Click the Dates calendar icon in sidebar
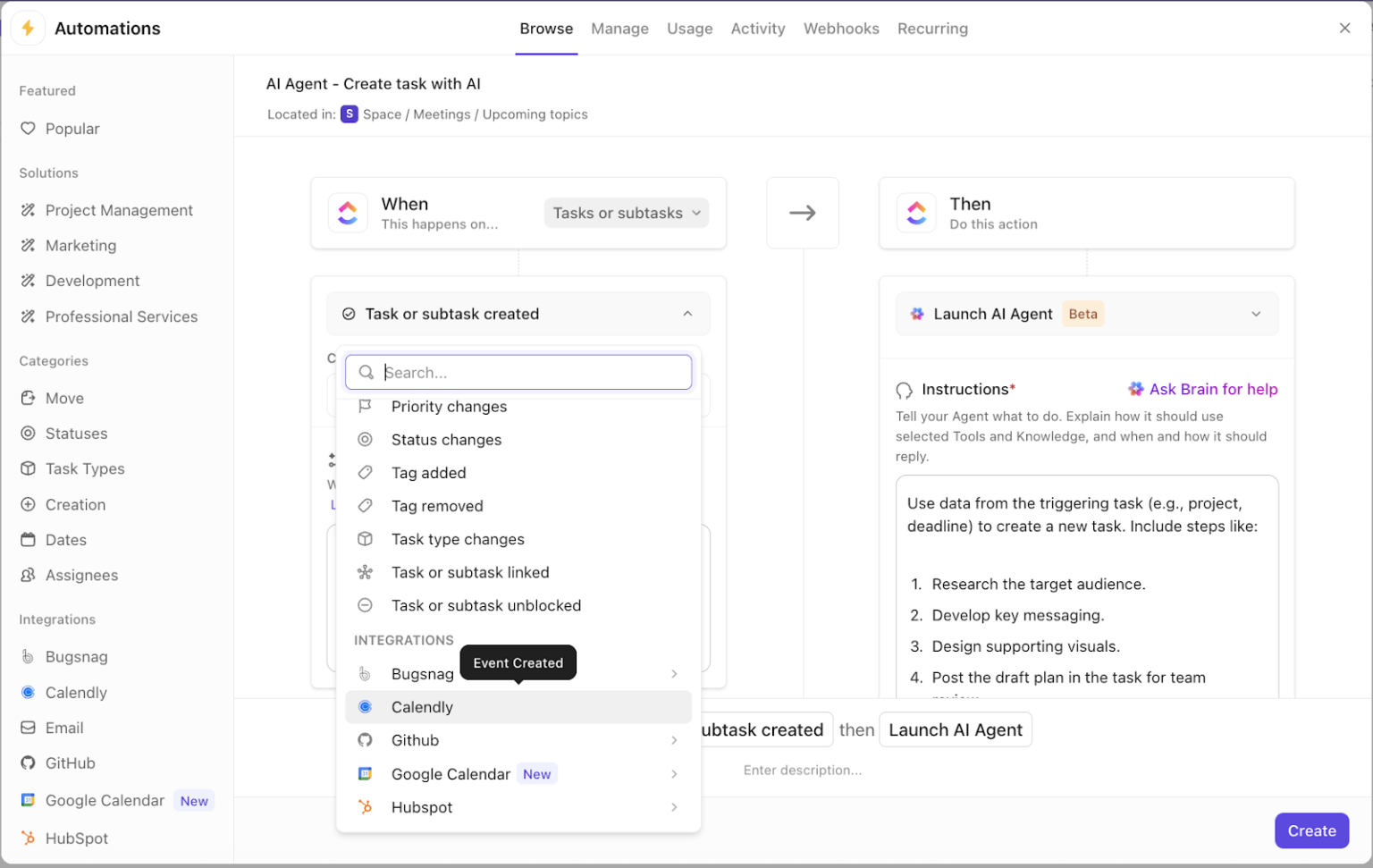The width and height of the screenshot is (1373, 868). pos(28,540)
